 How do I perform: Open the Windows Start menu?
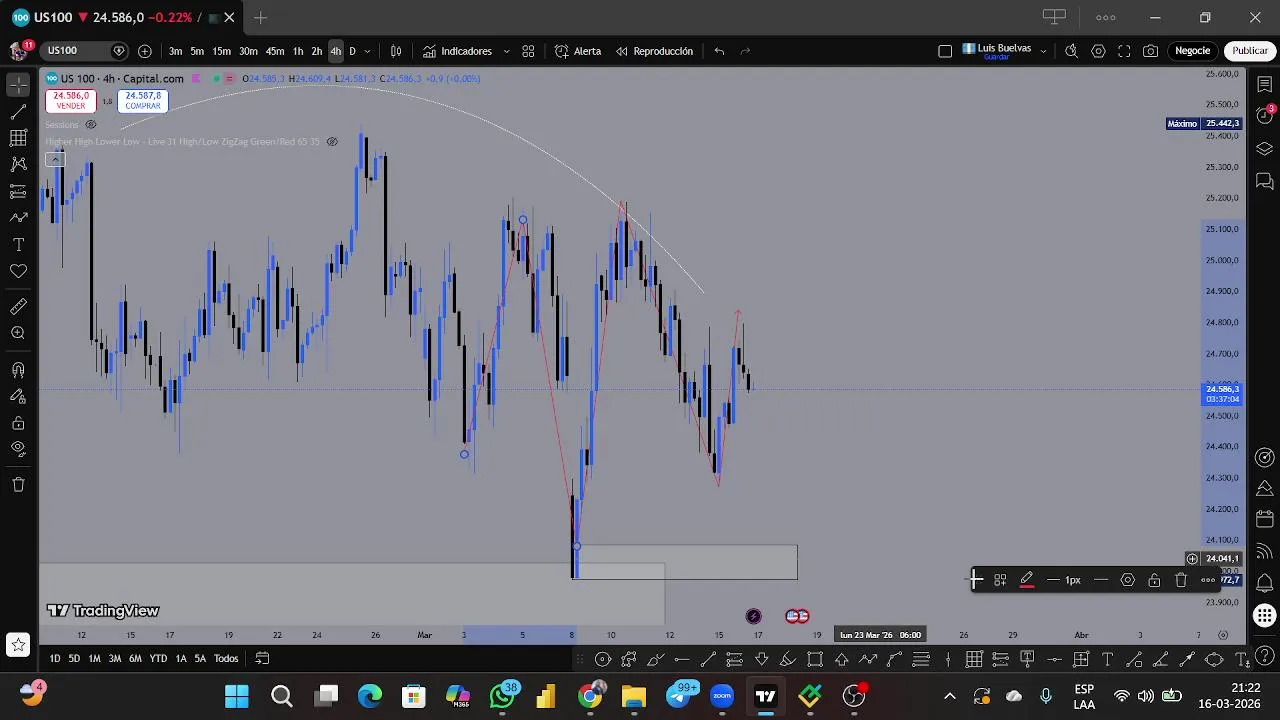237,696
